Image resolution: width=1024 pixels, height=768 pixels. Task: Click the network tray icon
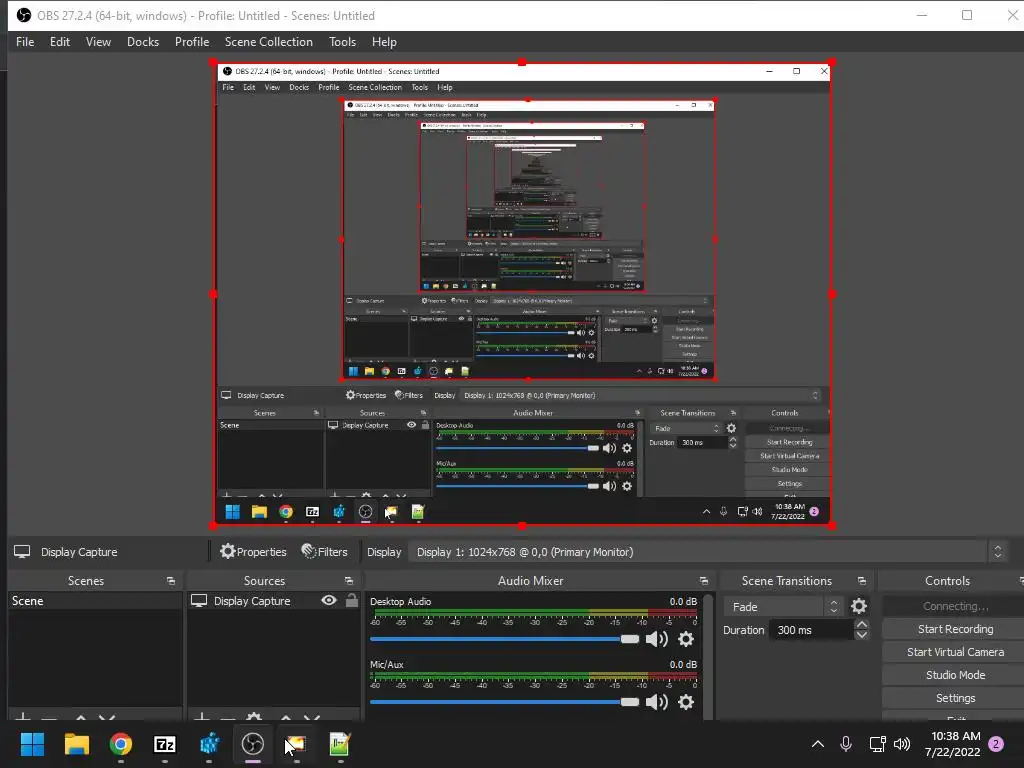[x=877, y=744]
